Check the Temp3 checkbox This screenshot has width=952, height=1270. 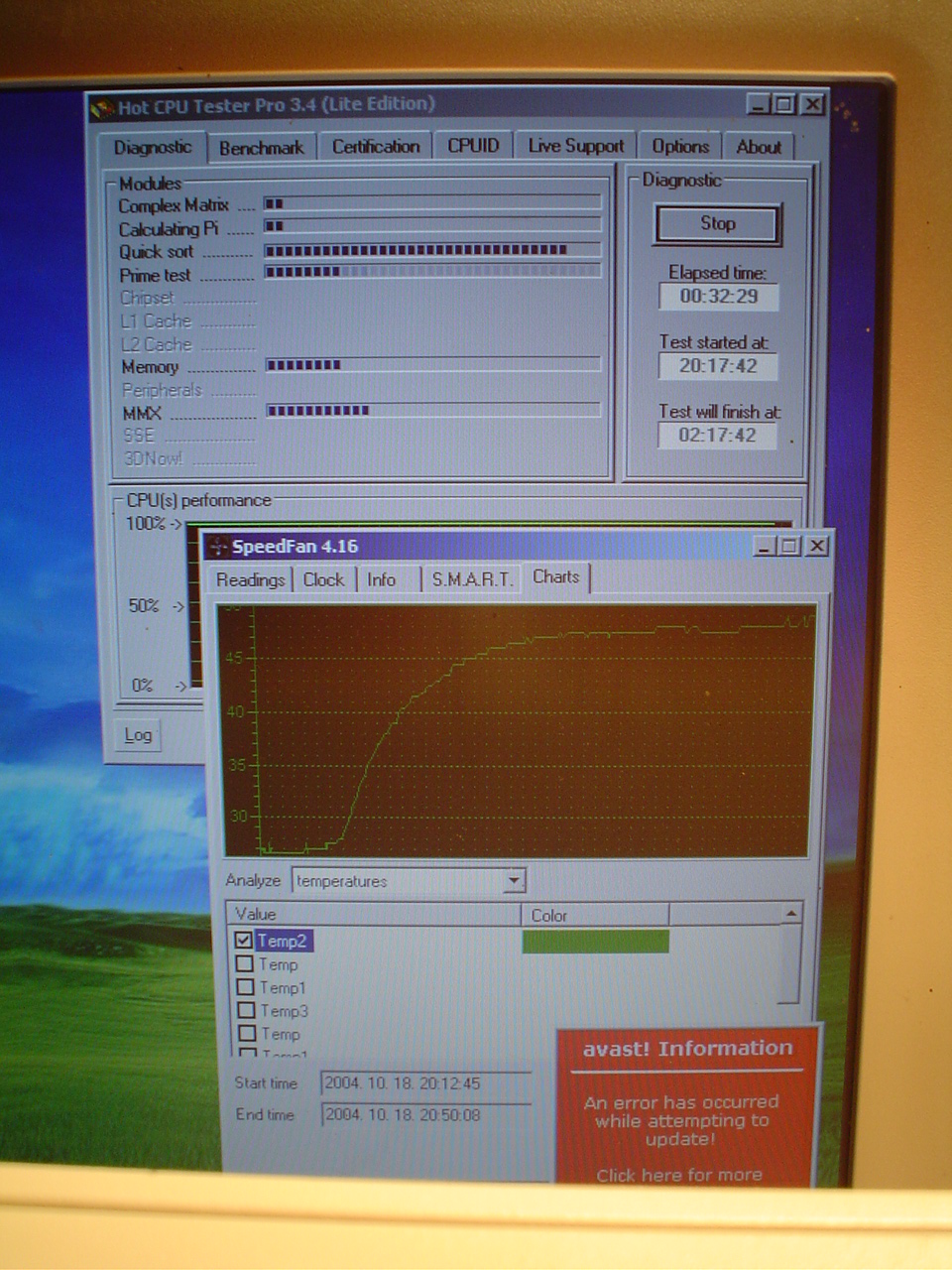247,1010
